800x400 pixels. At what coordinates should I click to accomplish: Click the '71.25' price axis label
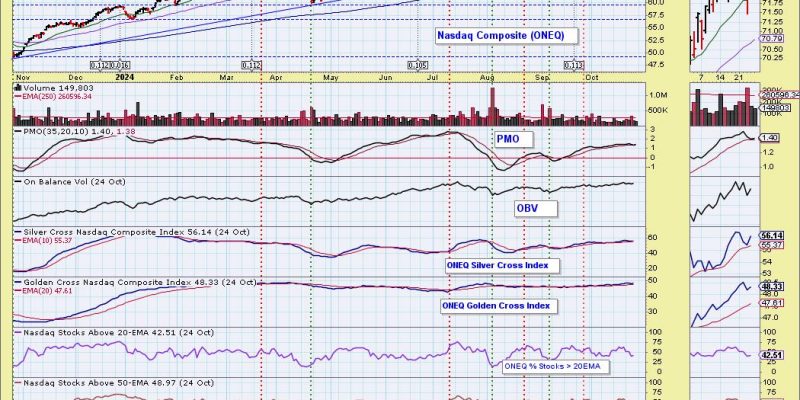[770, 21]
